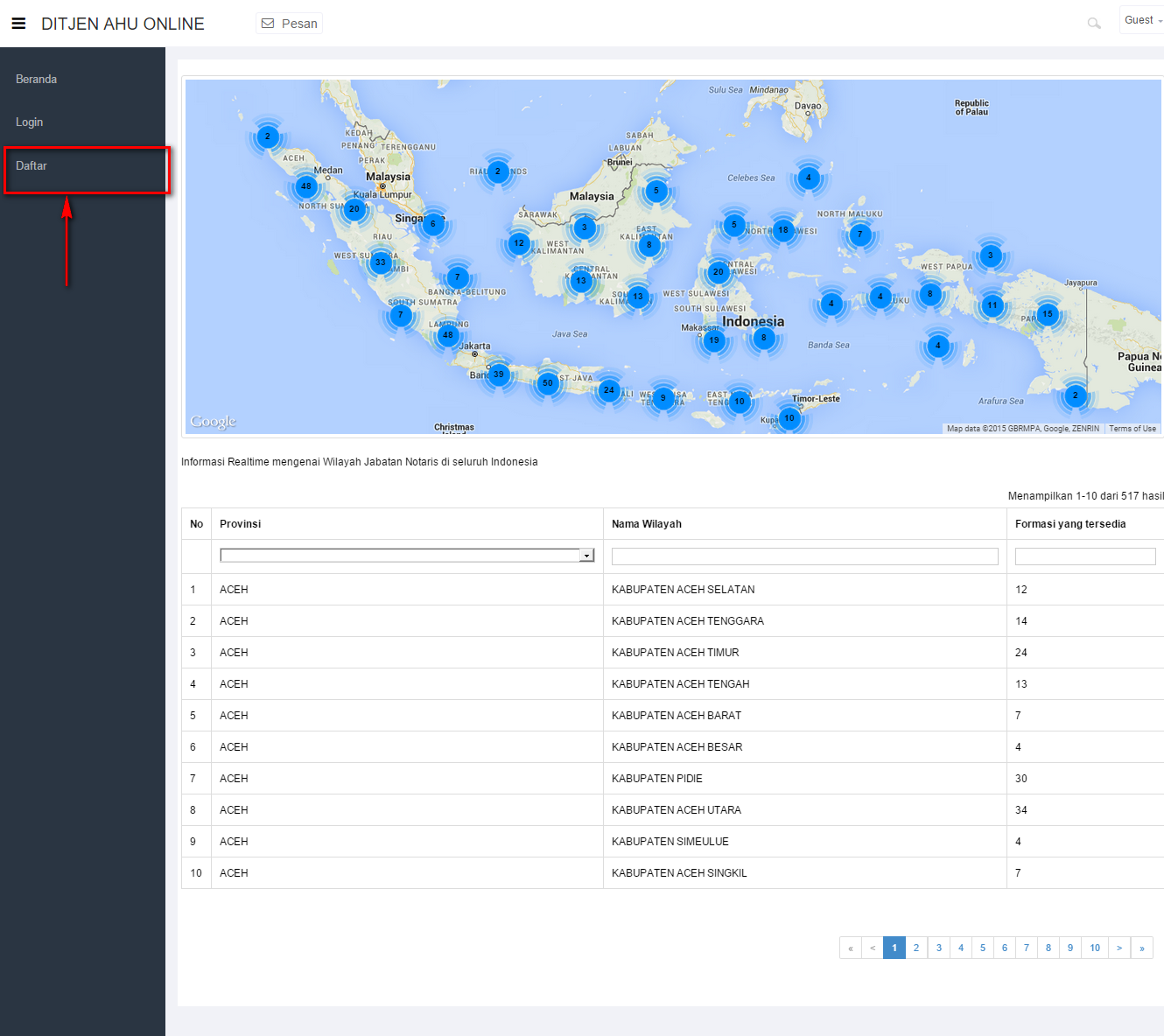
Task: Select Login in the sidebar
Action: (30, 122)
